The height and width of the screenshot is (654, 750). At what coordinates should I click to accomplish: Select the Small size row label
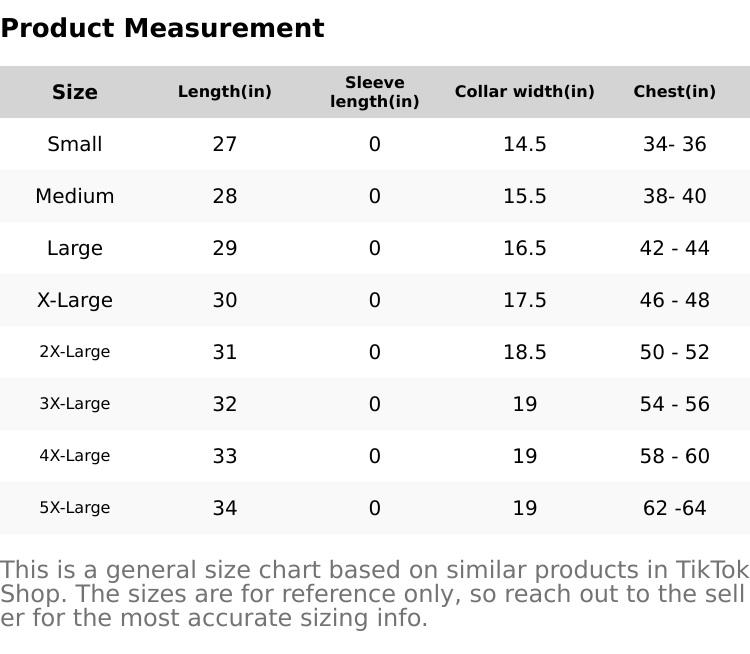(75, 144)
